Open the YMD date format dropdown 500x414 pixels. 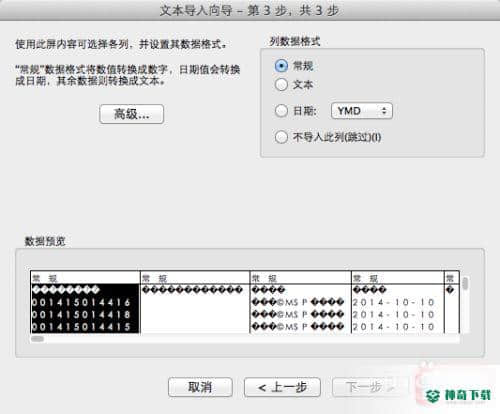click(x=362, y=111)
